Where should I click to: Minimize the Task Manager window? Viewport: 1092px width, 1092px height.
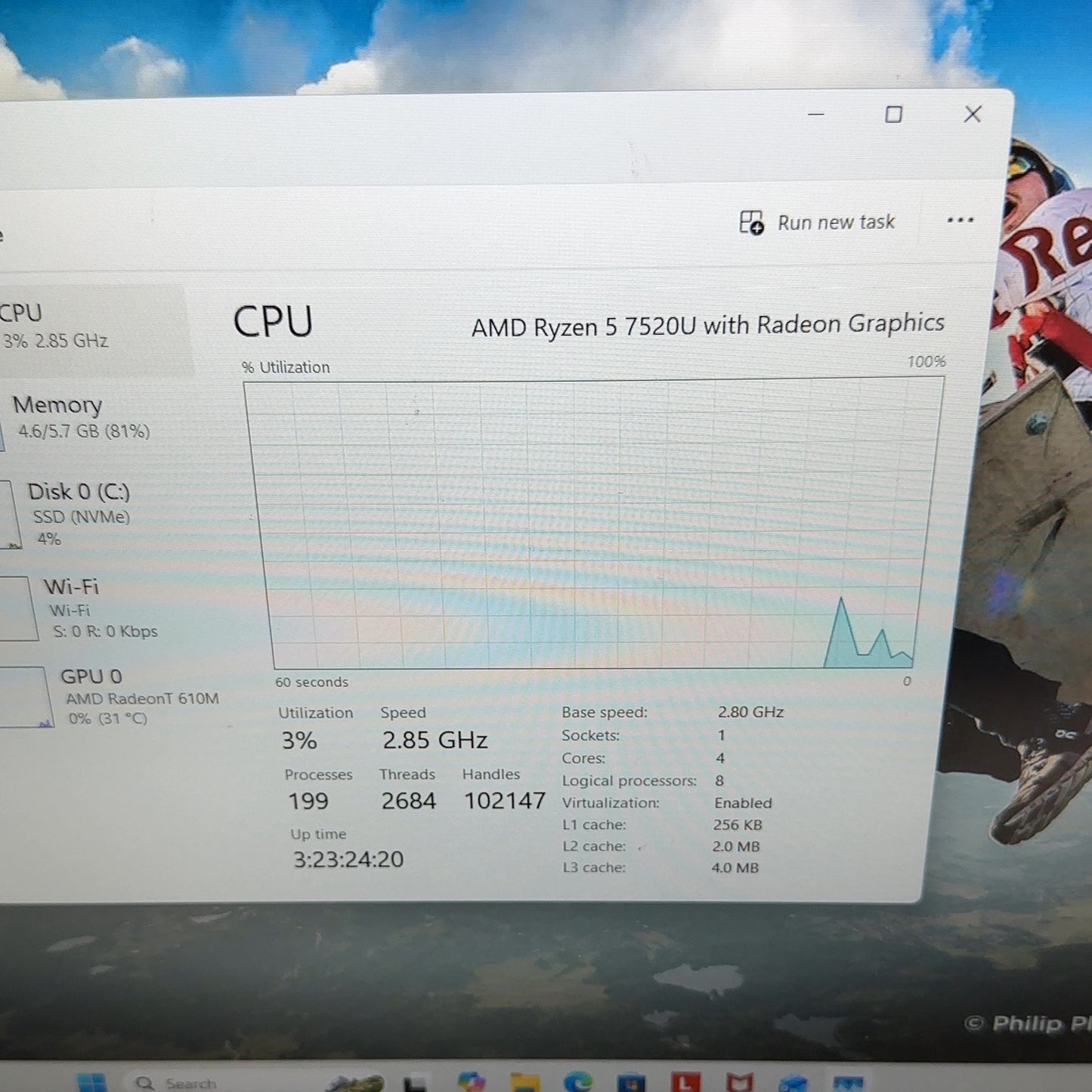coord(816,115)
